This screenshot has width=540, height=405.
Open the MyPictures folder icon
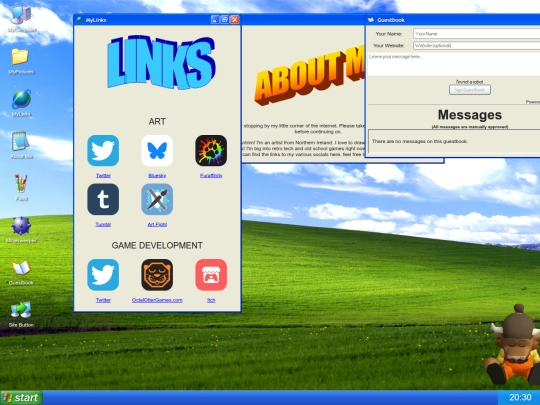[21, 61]
